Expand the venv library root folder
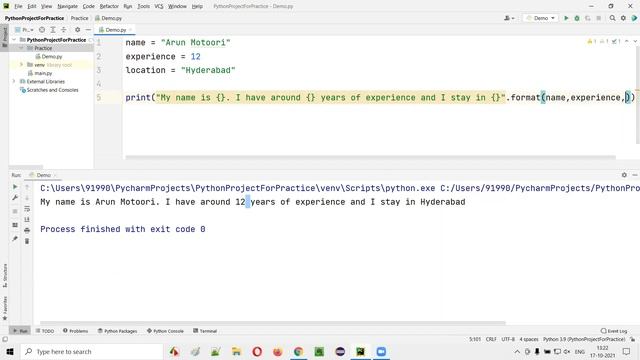This screenshot has height=360, width=640. (x=21, y=65)
